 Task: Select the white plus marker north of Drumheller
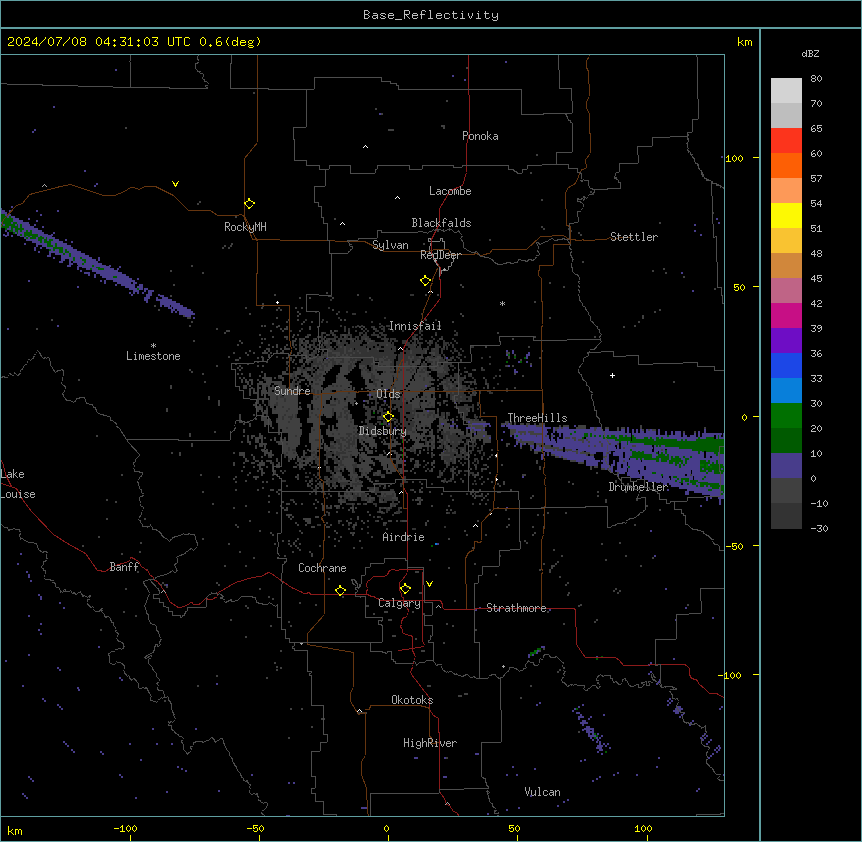pyautogui.click(x=612, y=375)
